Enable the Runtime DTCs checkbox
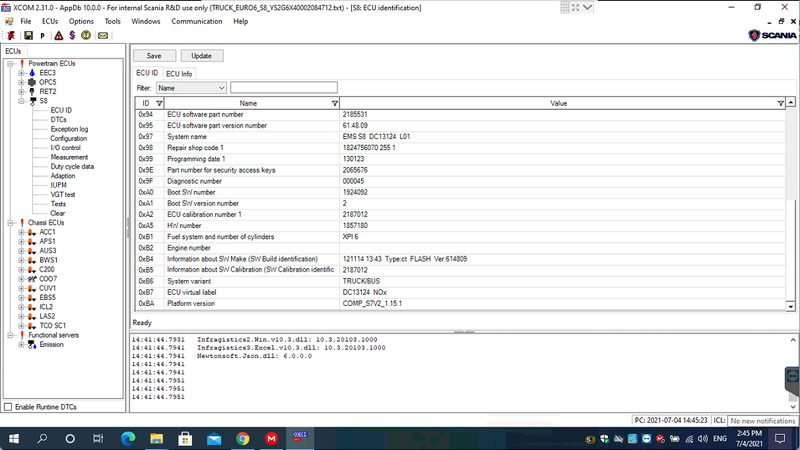Image resolution: width=800 pixels, height=450 pixels. (8, 407)
